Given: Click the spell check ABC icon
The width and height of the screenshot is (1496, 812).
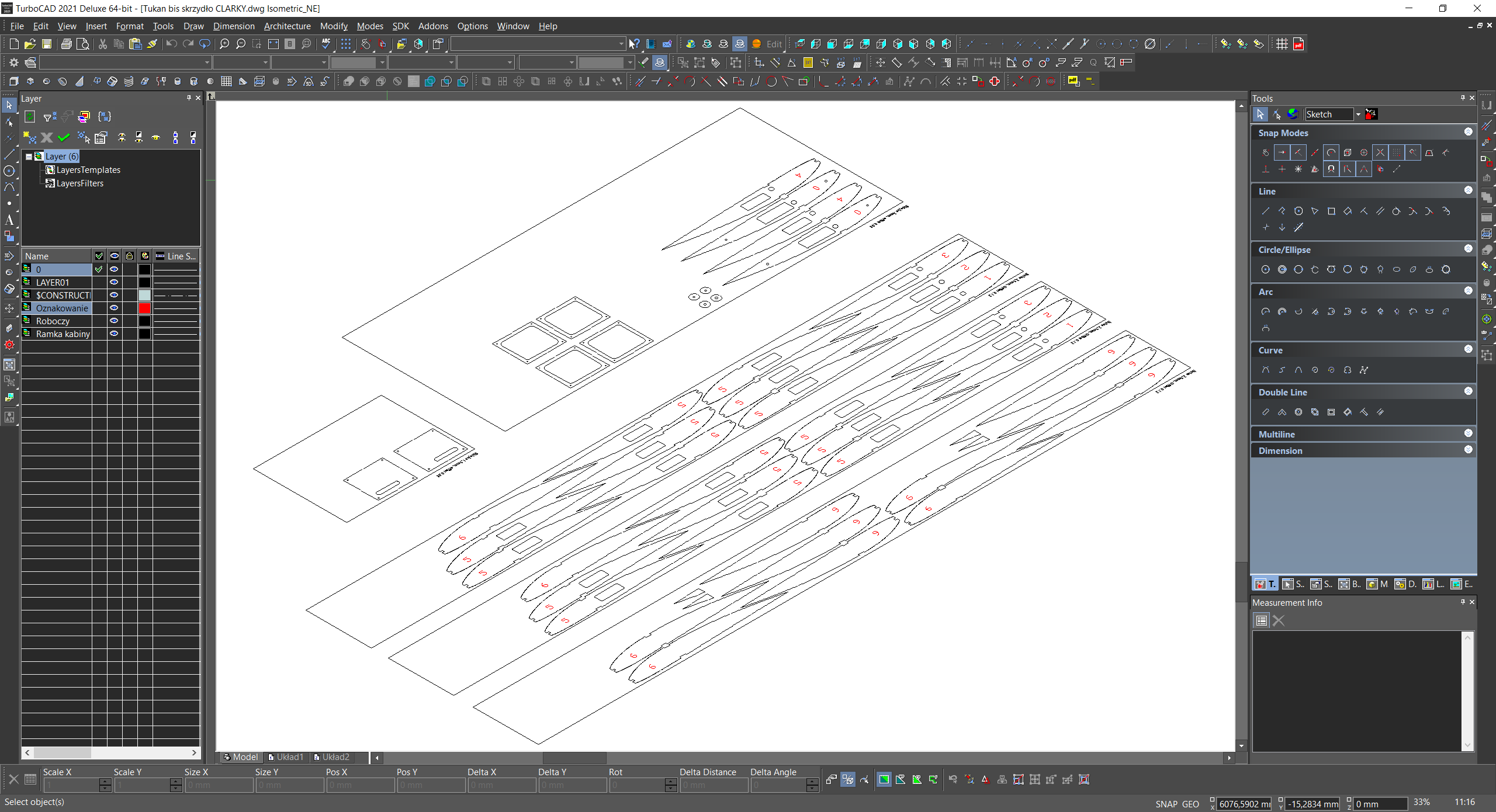Looking at the screenshot, I should pos(326,44).
